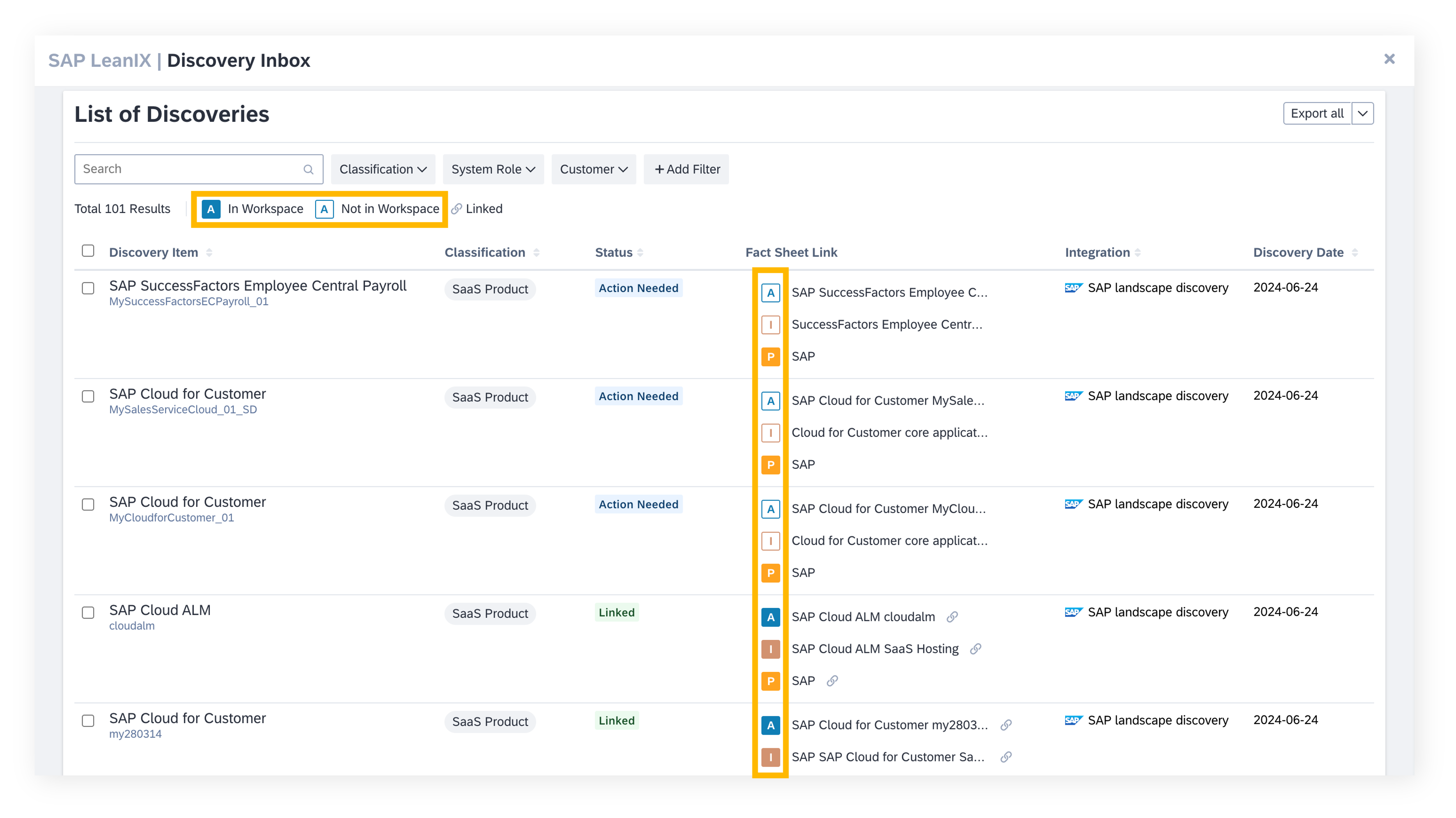Click the filled Application icon for SAP Cloud ALM cloudalm
This screenshot has height=818, width=1456.
coord(770,617)
